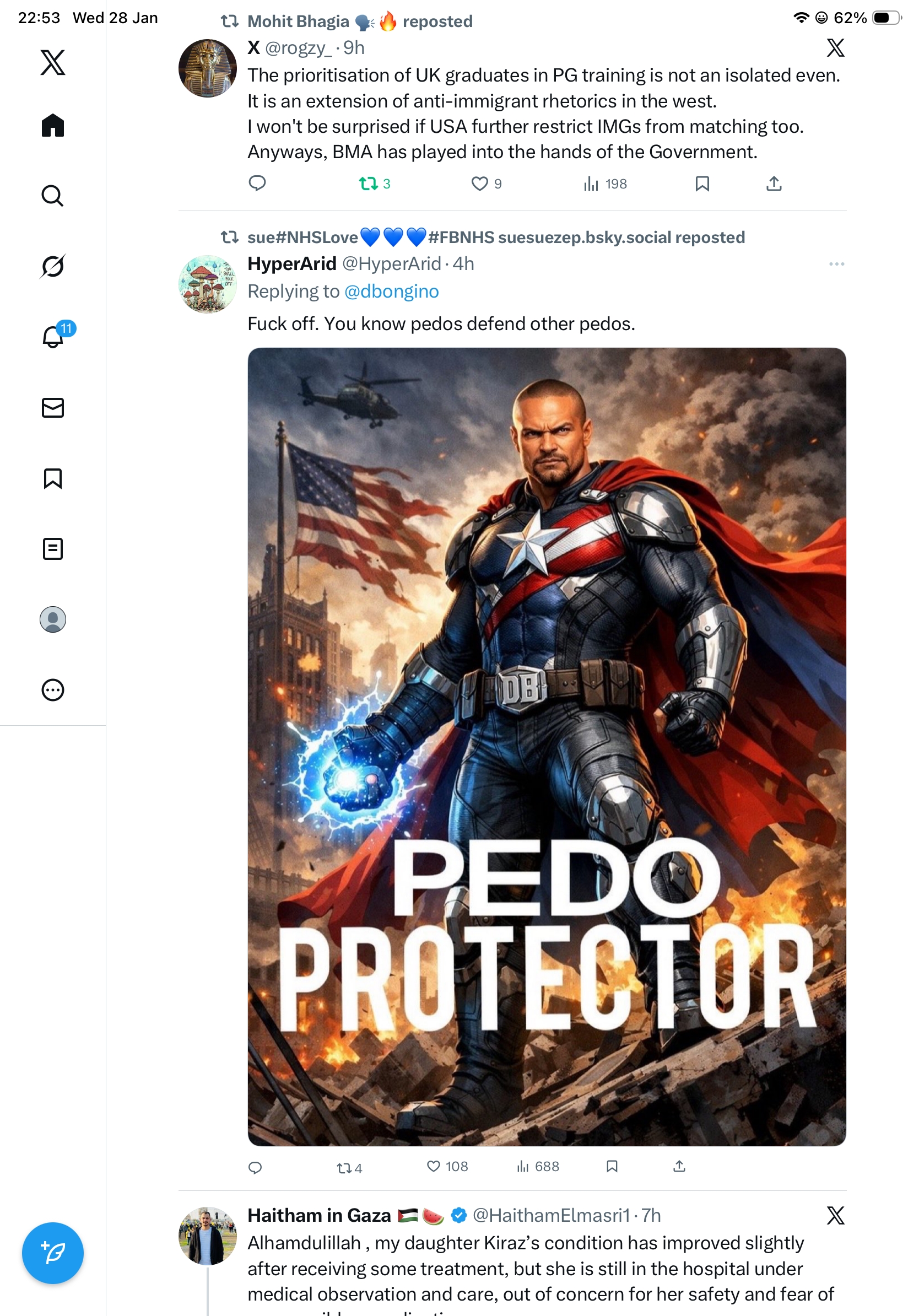Image resolution: width=919 pixels, height=1316 pixels.
Task: Tap the compose post floating button
Action: click(53, 1253)
